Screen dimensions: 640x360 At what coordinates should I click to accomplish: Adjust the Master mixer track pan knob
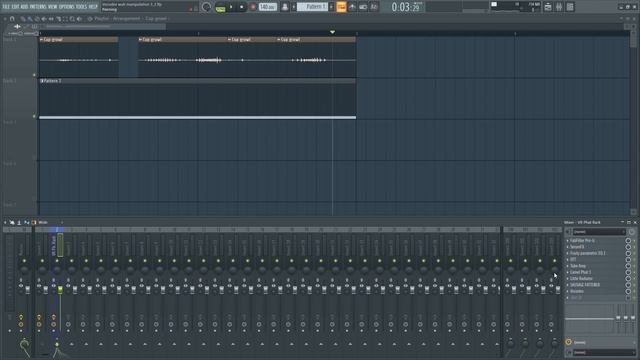coord(24,270)
